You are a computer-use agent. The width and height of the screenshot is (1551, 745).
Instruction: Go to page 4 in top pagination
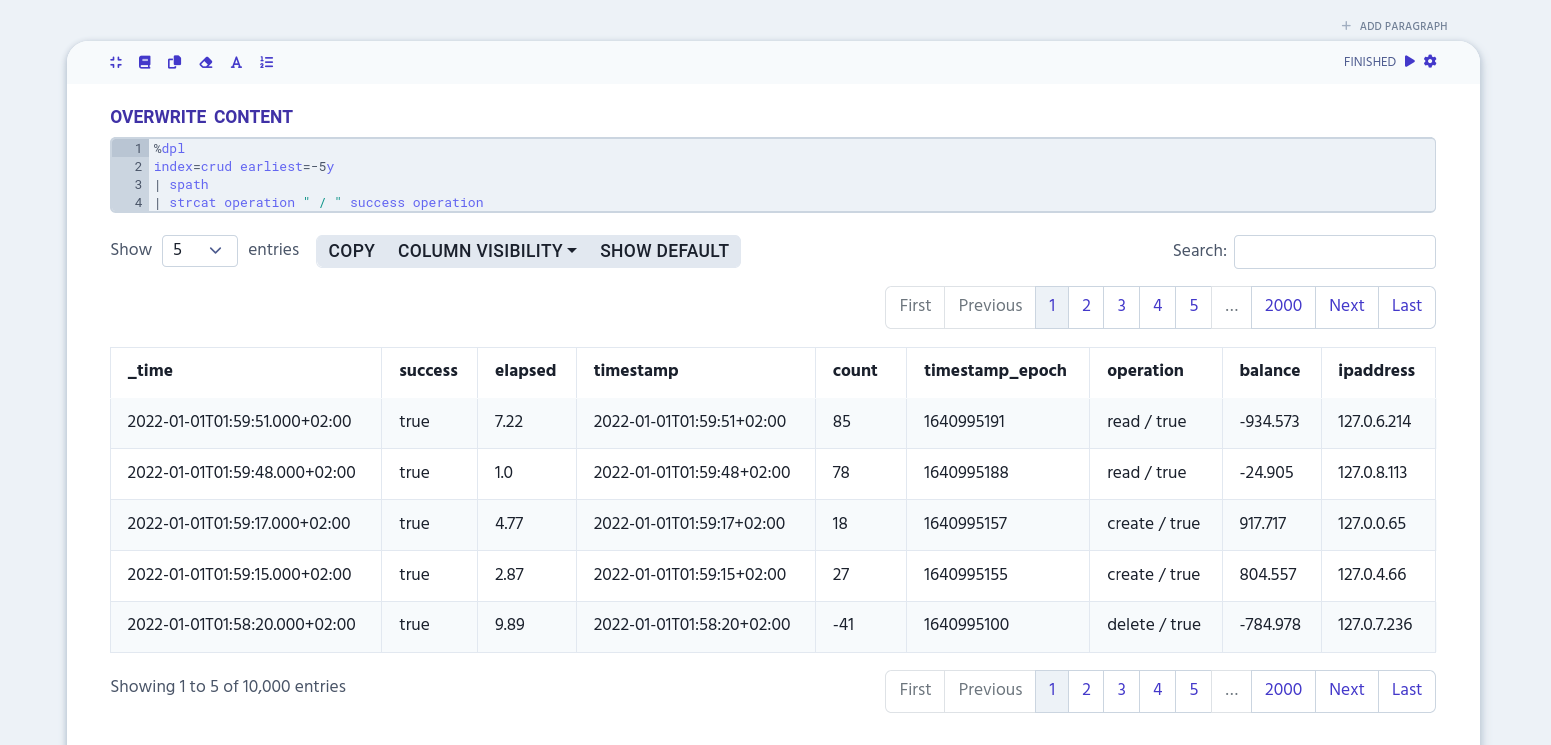1158,306
